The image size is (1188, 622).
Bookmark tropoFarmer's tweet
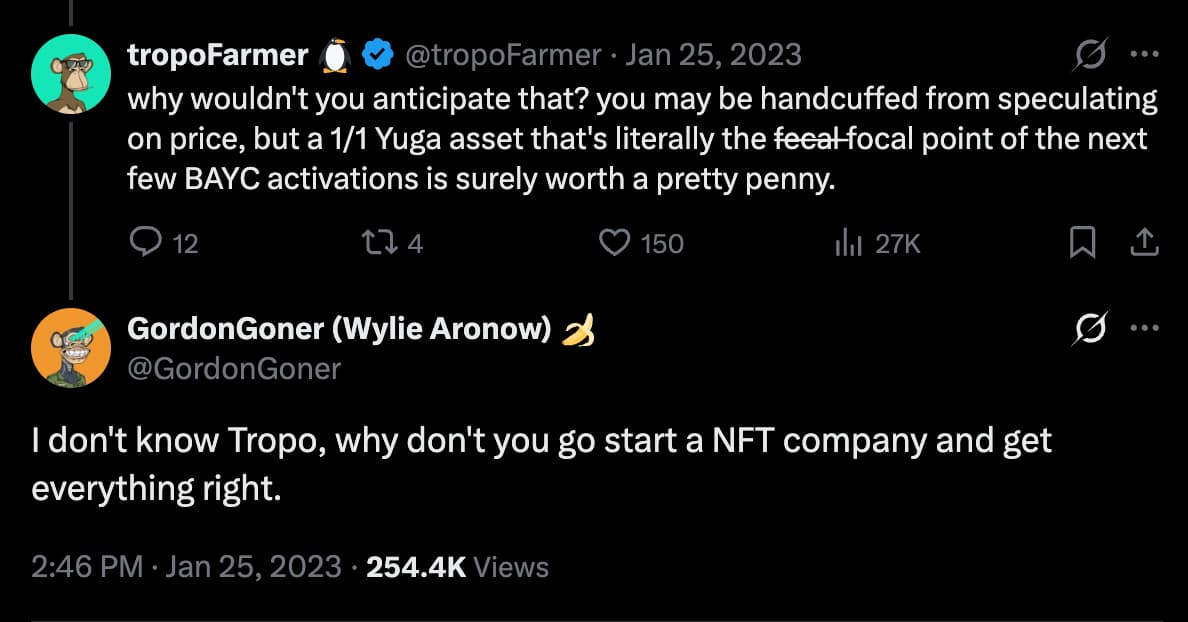pyautogui.click(x=1082, y=243)
